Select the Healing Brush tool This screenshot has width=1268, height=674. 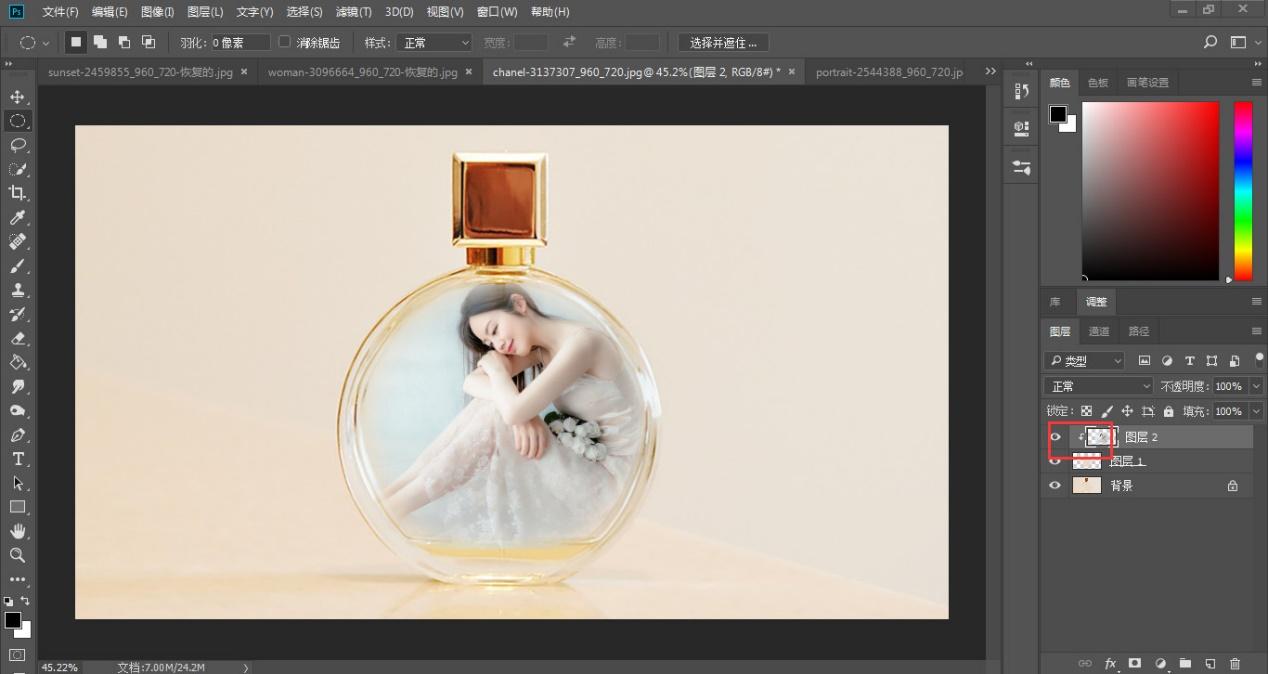click(x=17, y=242)
